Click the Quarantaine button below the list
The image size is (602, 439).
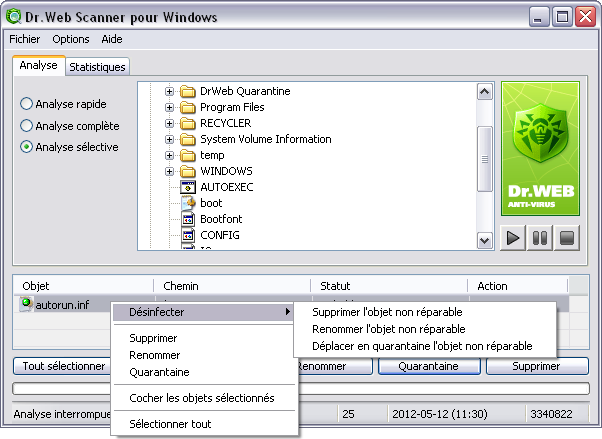pos(429,366)
